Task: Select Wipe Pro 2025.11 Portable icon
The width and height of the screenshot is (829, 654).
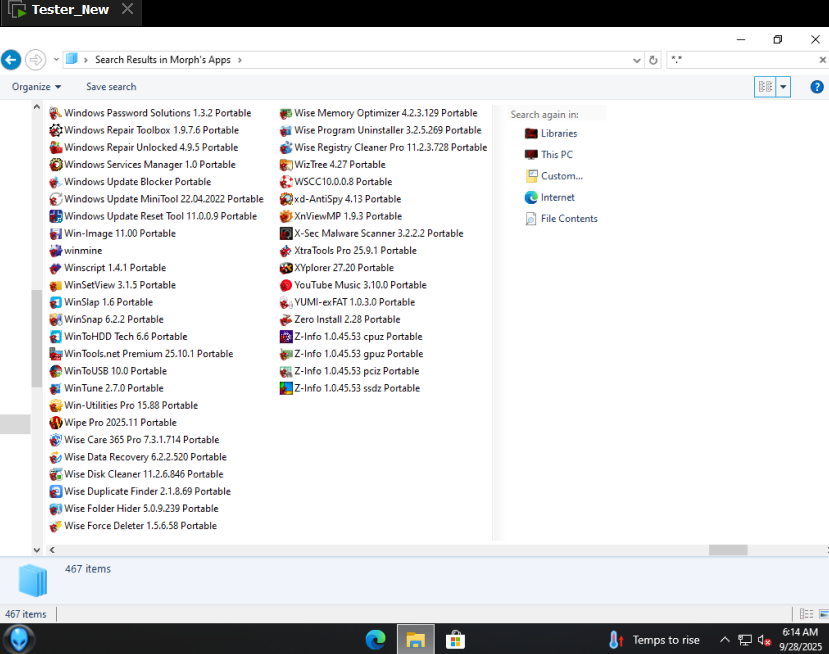Action: click(x=56, y=422)
